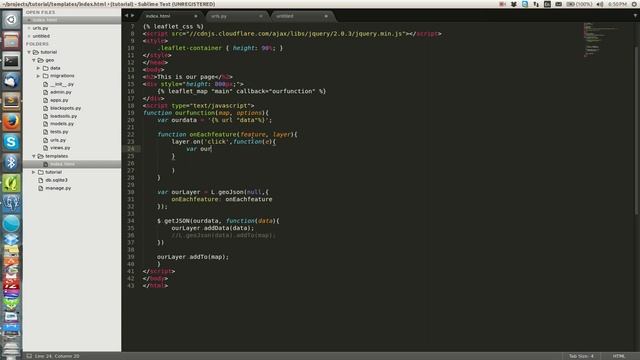This screenshot has width=640, height=360.
Task: Open models.py in sidebar
Action: pos(62,124)
